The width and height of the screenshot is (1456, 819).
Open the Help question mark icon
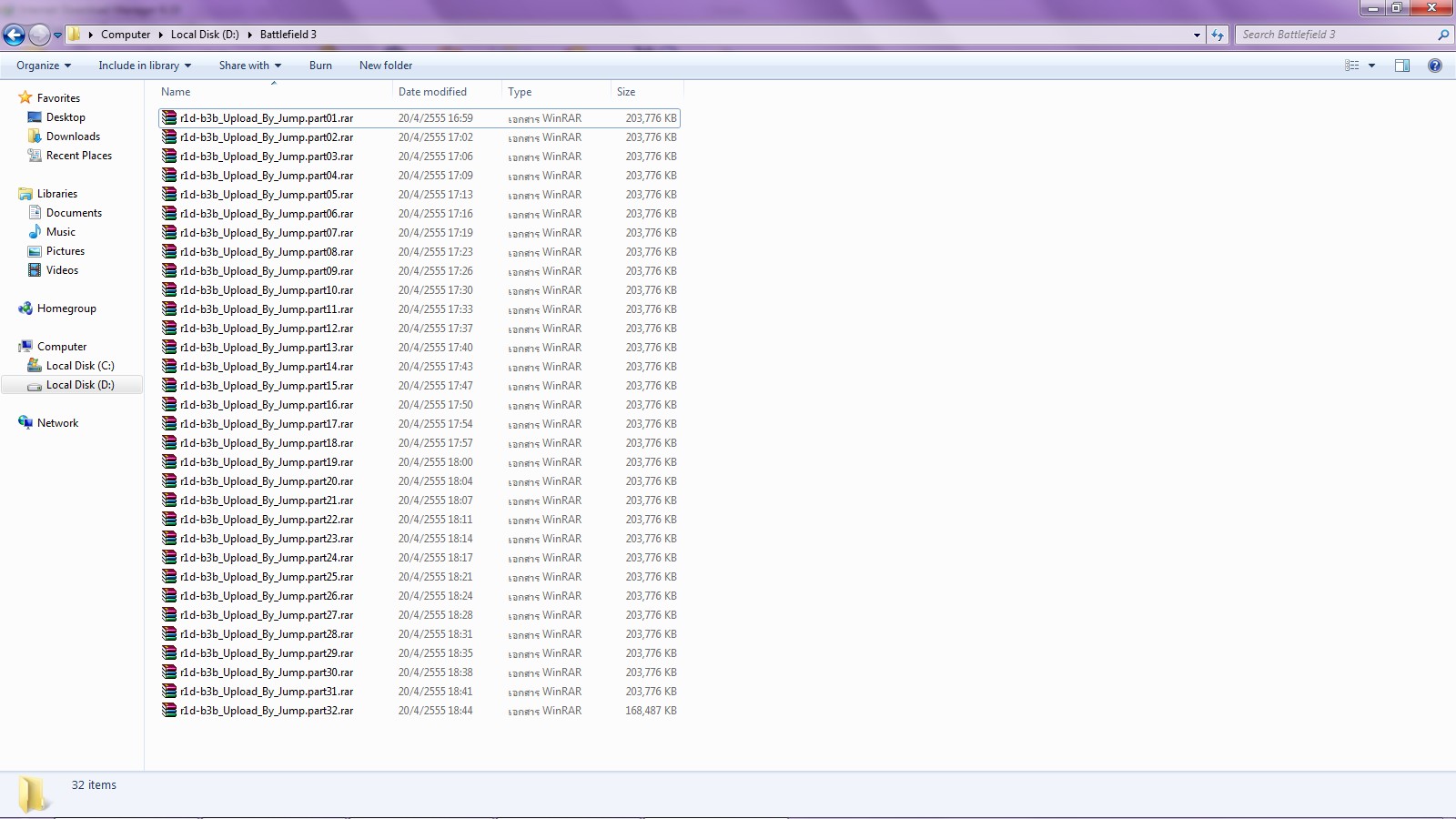[x=1435, y=66]
